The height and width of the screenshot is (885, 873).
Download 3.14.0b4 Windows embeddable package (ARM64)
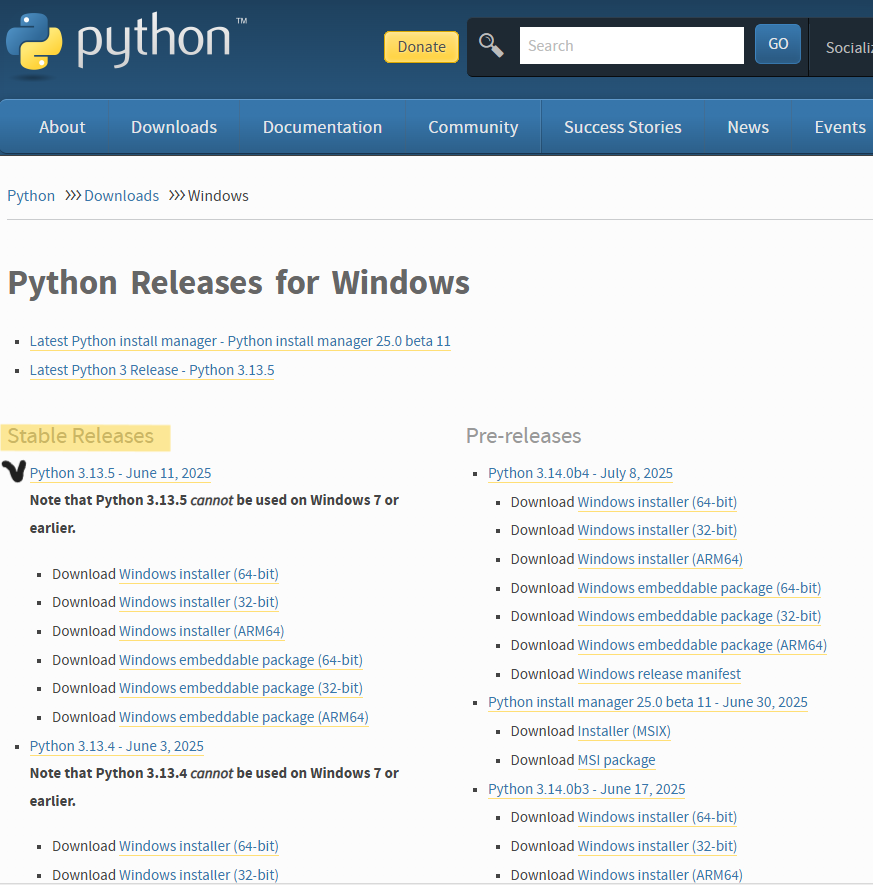coord(703,645)
